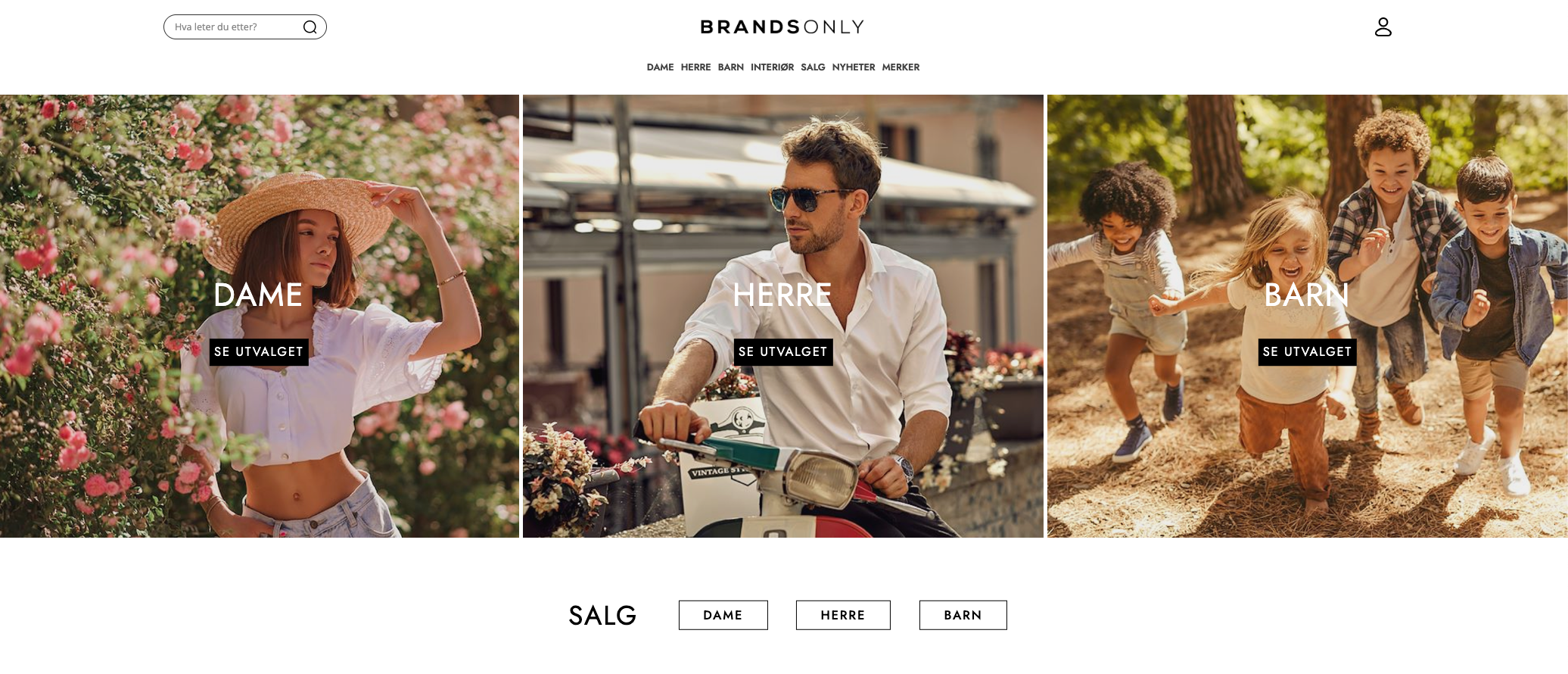Go to INTERIØR in the navigation bar
Image resolution: width=1568 pixels, height=674 pixels.
click(772, 67)
